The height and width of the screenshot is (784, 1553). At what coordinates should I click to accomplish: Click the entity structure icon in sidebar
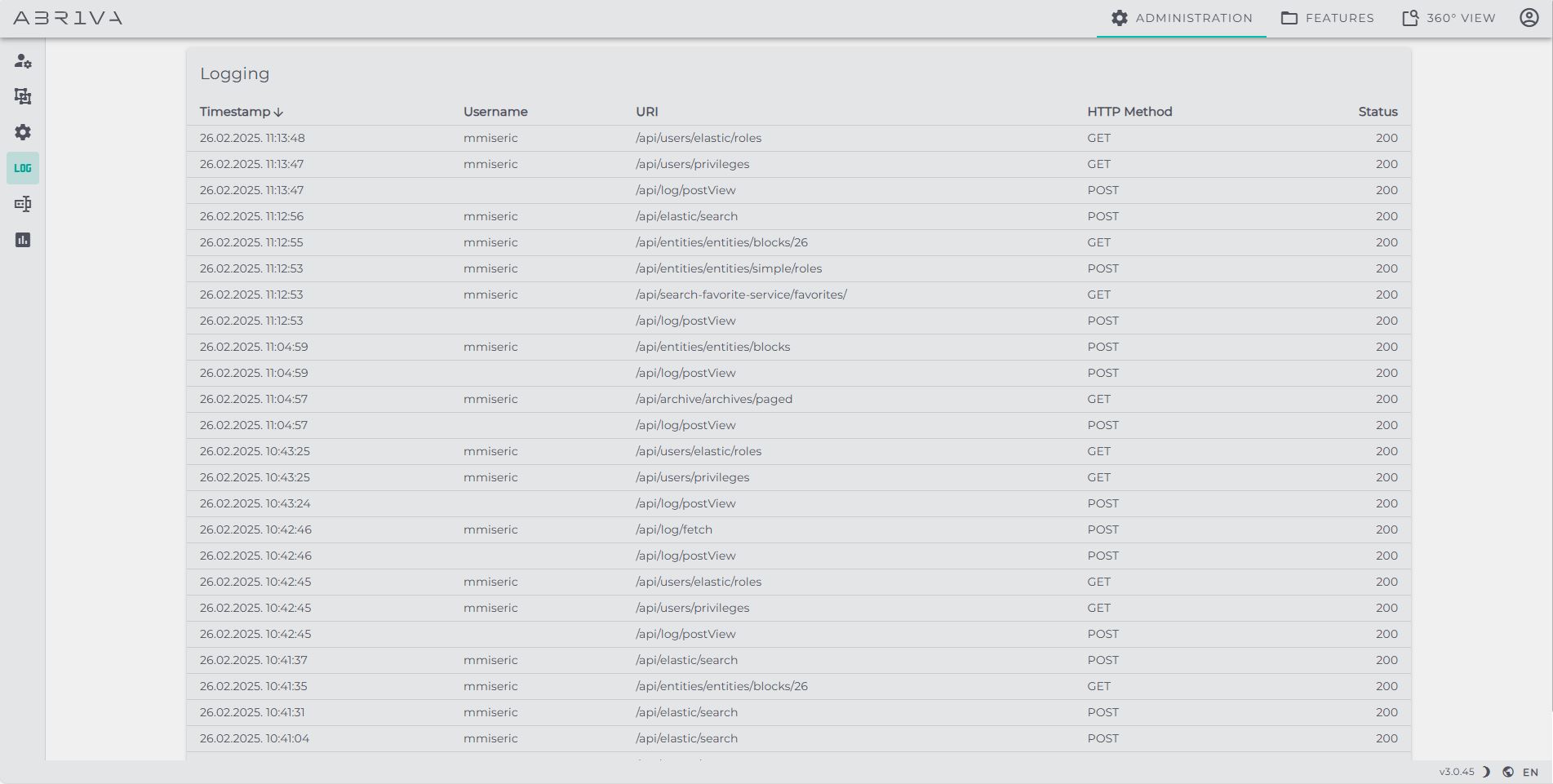click(x=23, y=96)
